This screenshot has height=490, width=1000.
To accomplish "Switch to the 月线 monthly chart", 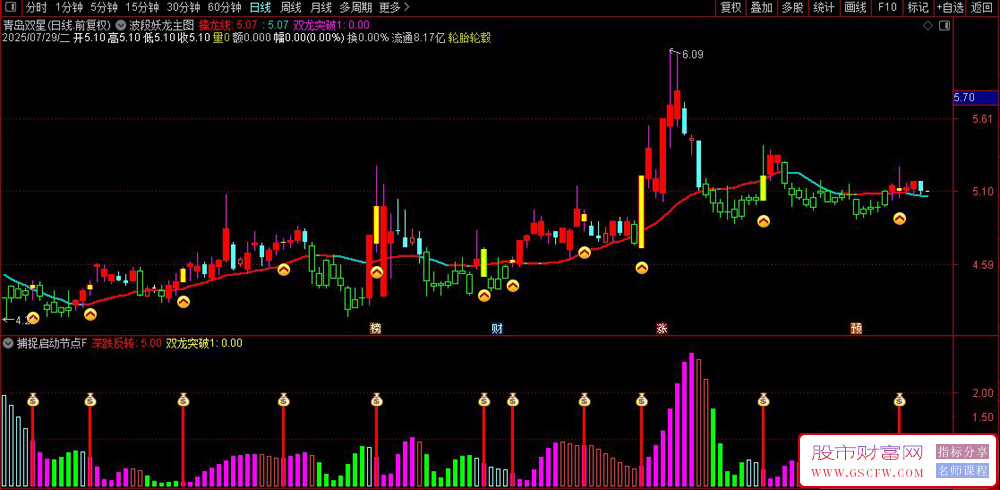I will click(x=320, y=8).
